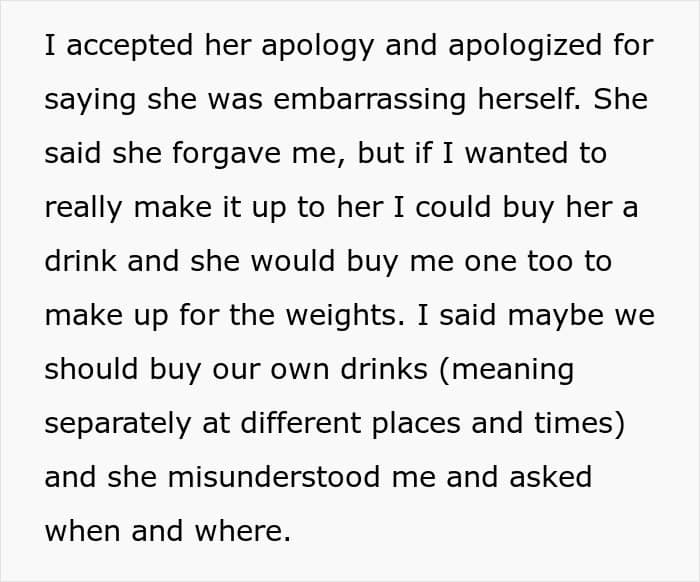Click the word "accepted" in first line

tap(129, 46)
